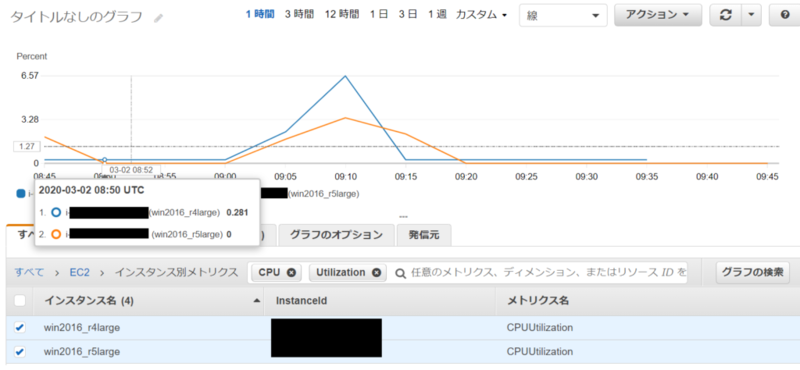Click the グラフの検索 button
This screenshot has height=370, width=800.
[753, 273]
